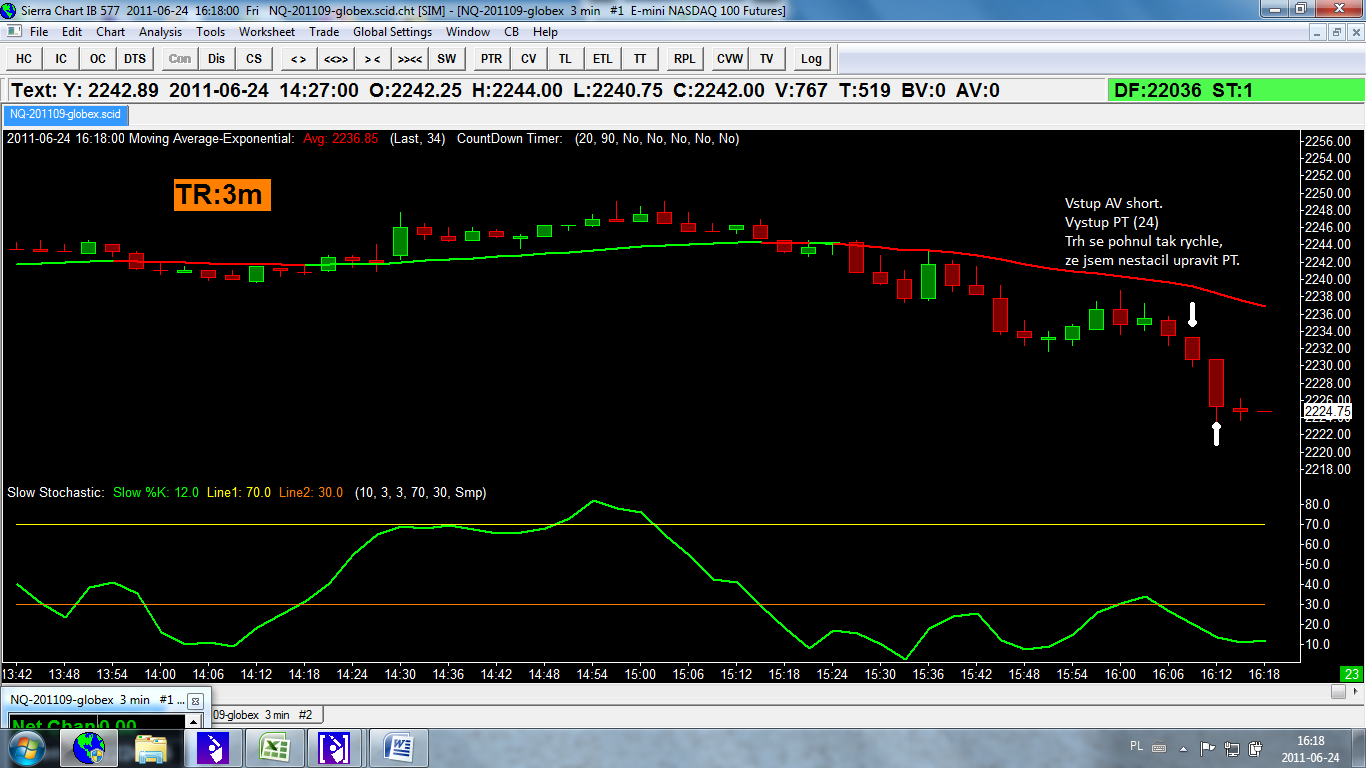Viewport: 1366px width, 768px height.
Task: Open Excel from the taskbar
Action: click(x=274, y=747)
